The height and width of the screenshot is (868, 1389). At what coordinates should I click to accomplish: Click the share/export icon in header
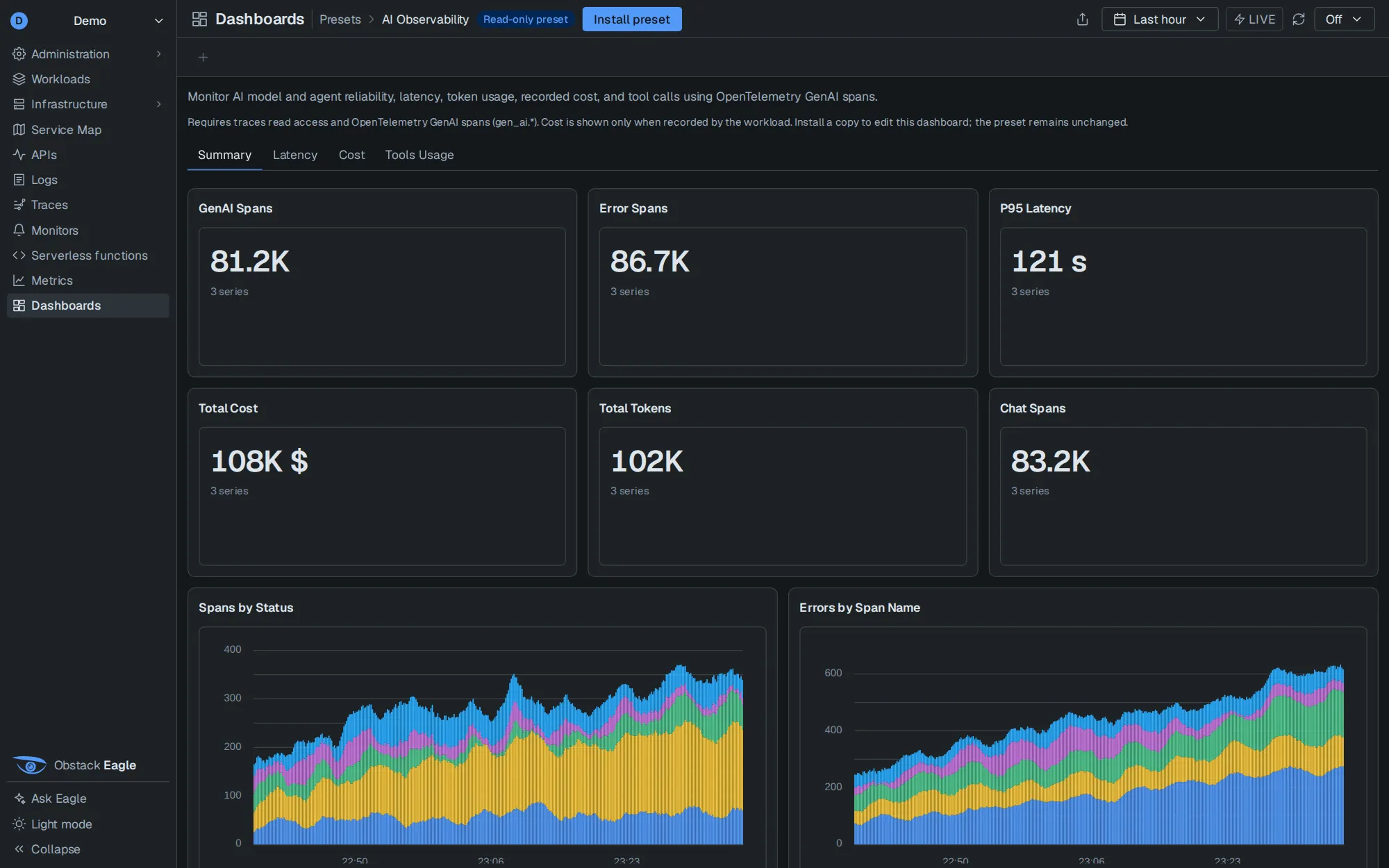[1082, 19]
